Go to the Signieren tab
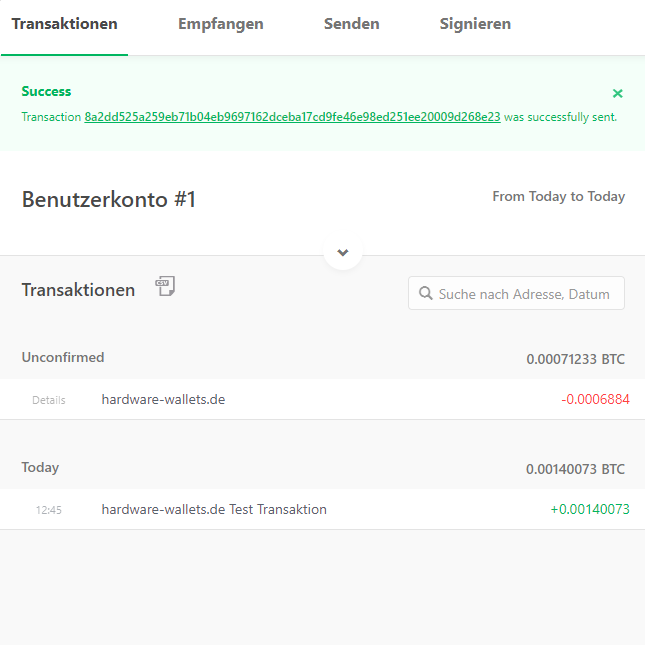 coord(475,24)
